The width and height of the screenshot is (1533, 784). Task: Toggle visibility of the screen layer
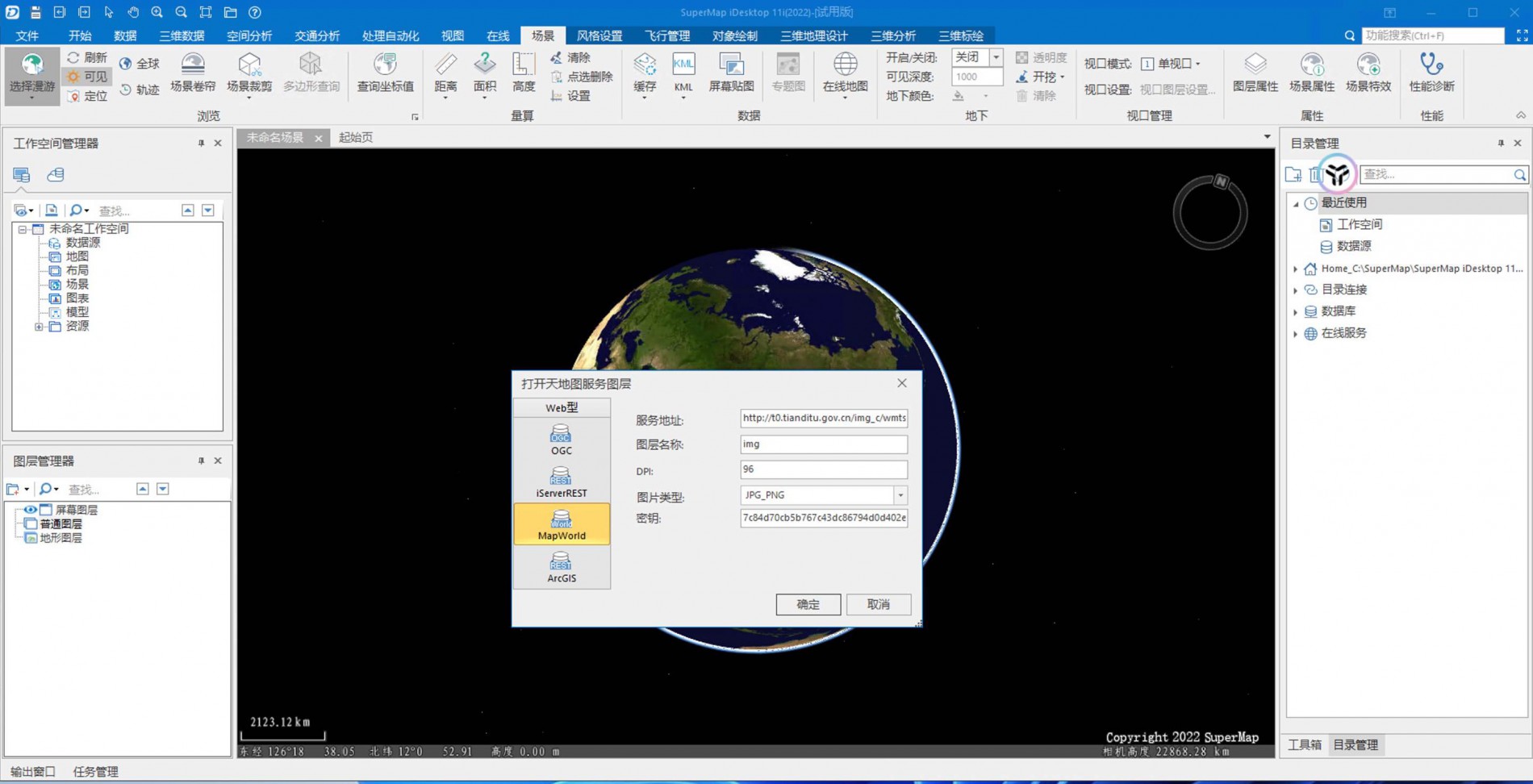30,510
